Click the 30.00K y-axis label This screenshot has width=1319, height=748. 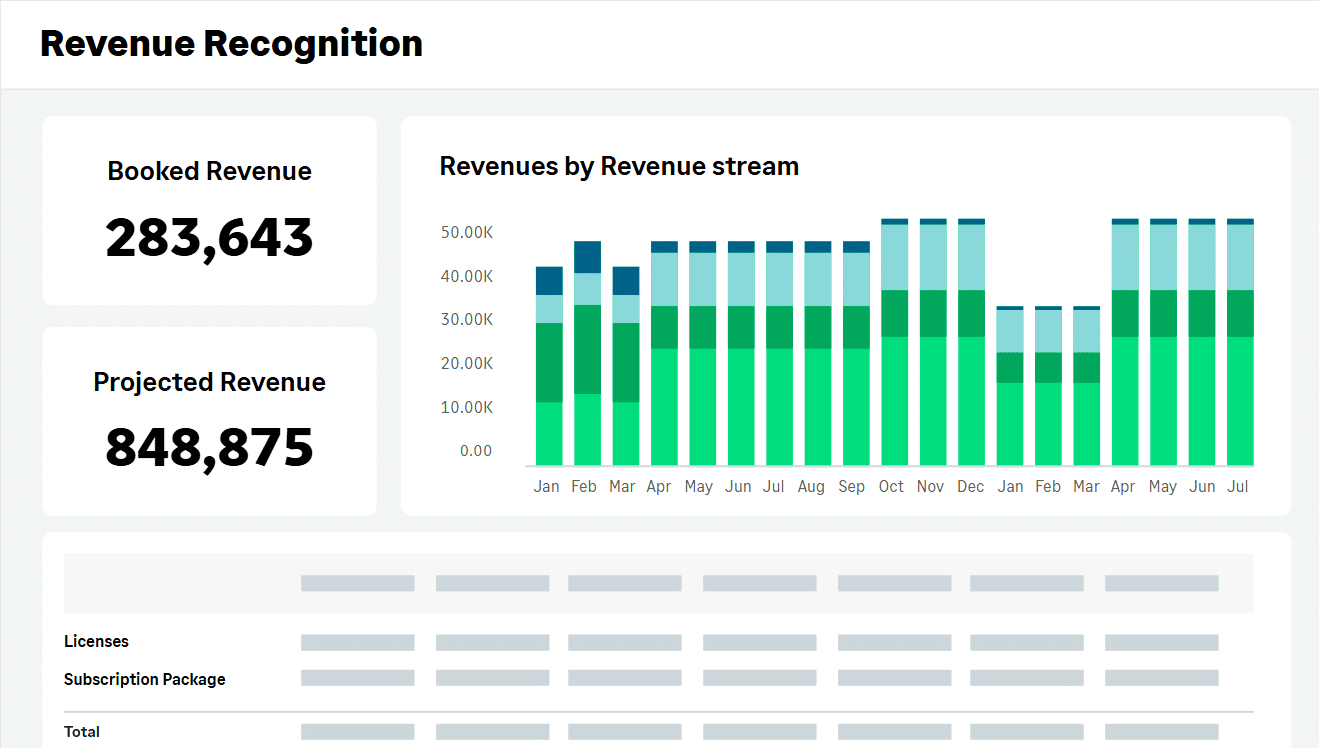pyautogui.click(x=467, y=319)
